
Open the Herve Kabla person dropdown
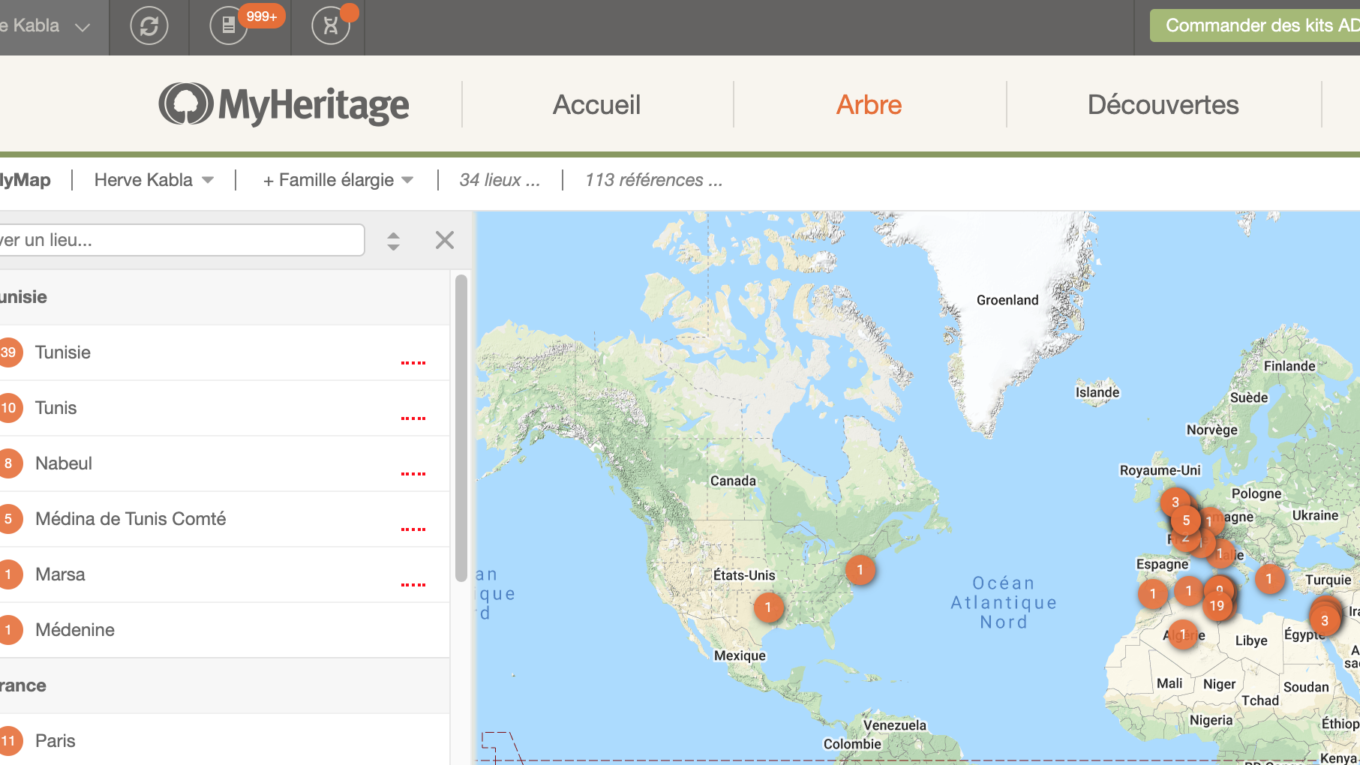[154, 180]
